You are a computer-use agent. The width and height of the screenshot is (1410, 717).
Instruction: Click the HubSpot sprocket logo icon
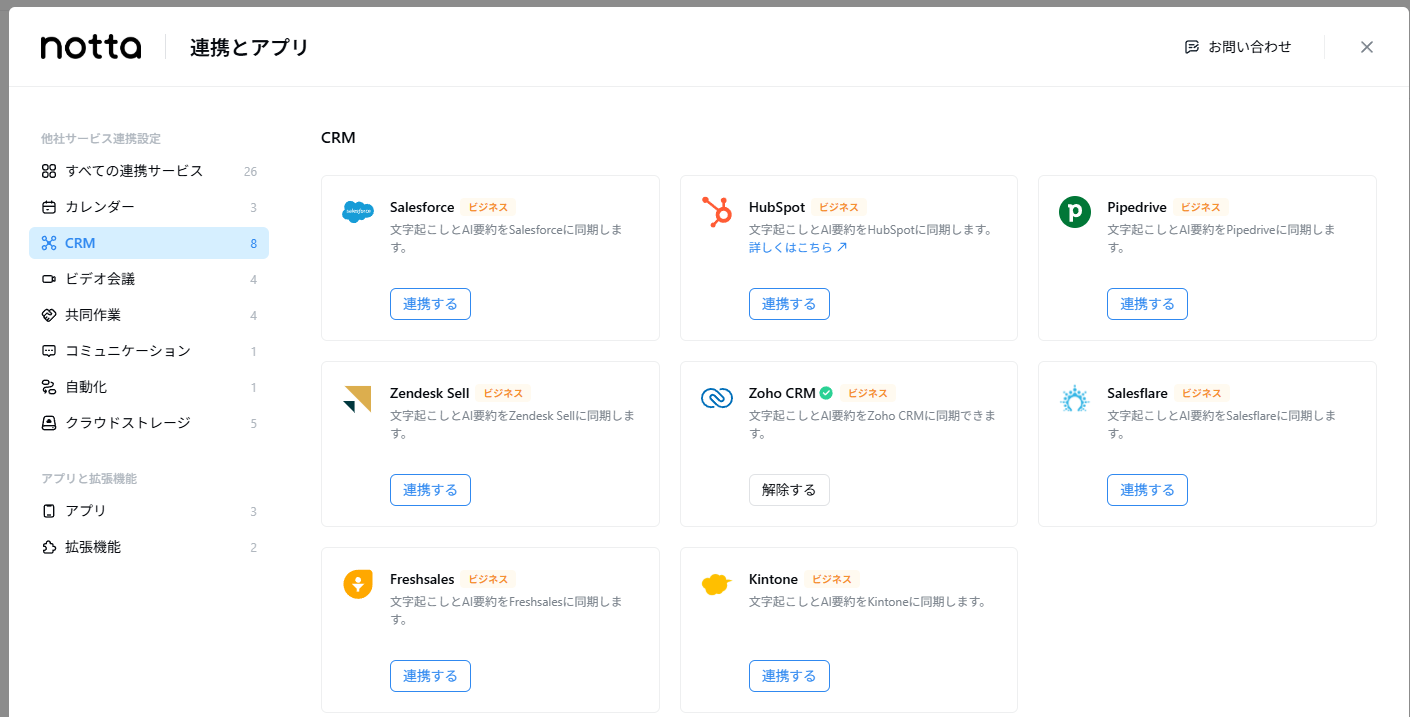716,212
